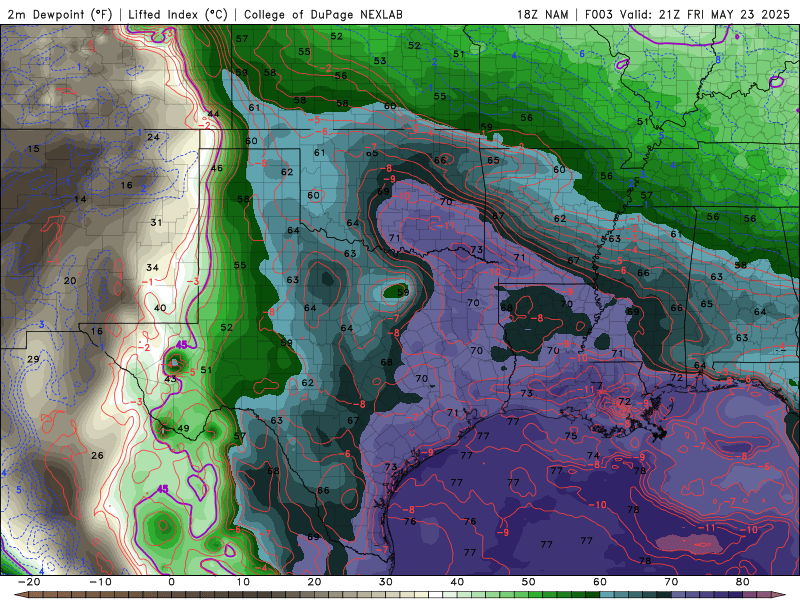Click the colorbar tick label '50'
Screen dimensions: 800x600
coord(529,582)
